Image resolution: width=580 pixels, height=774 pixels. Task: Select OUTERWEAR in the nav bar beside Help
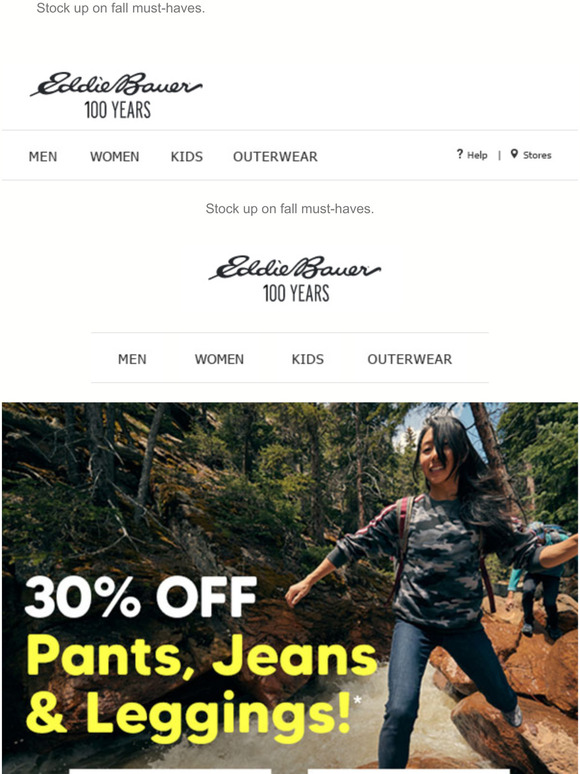tap(275, 156)
